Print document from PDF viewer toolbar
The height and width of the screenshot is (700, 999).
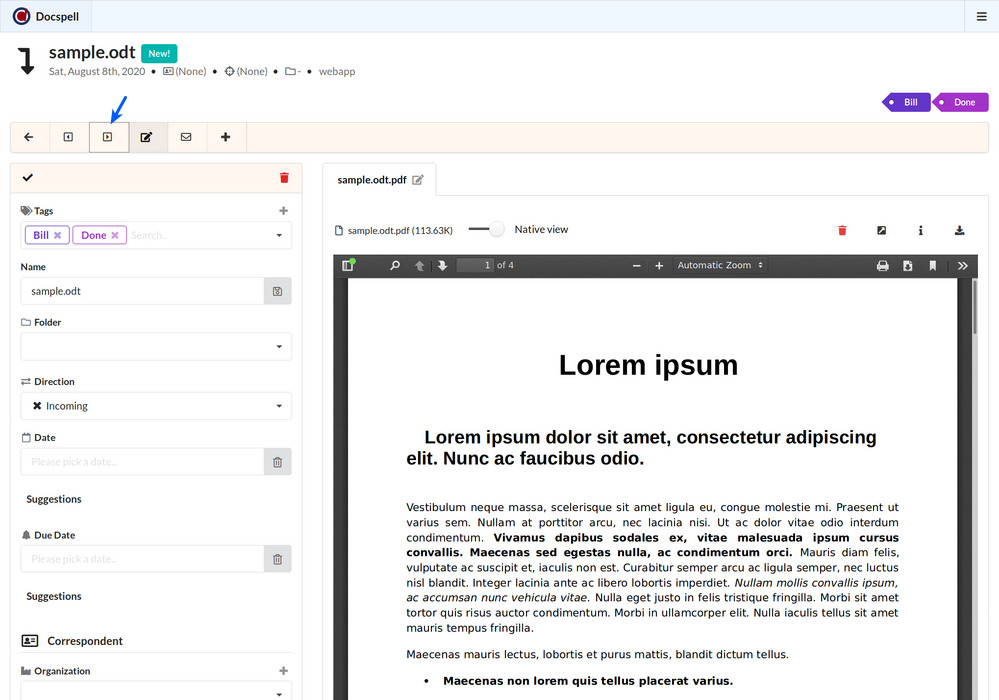coord(882,266)
